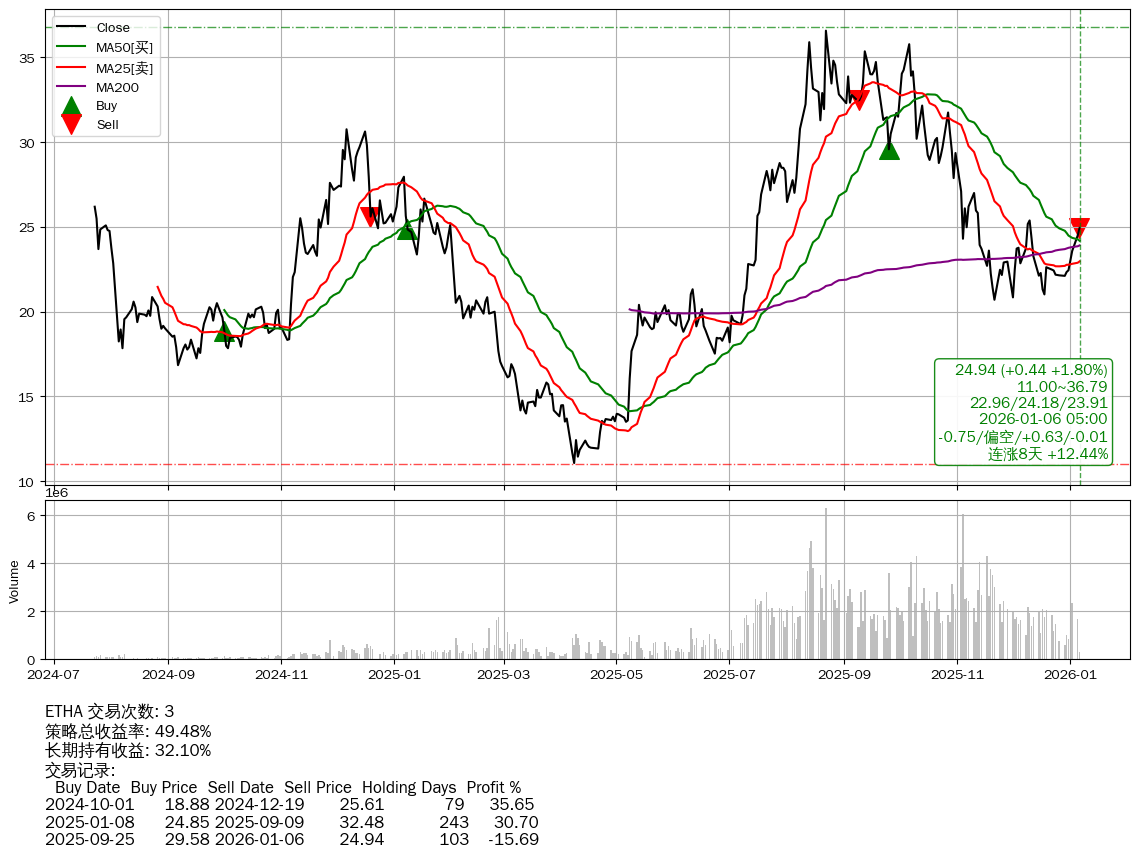The width and height of the screenshot is (1139, 857).
Task: Click the -15.69 profit value
Action: click(x=514, y=839)
